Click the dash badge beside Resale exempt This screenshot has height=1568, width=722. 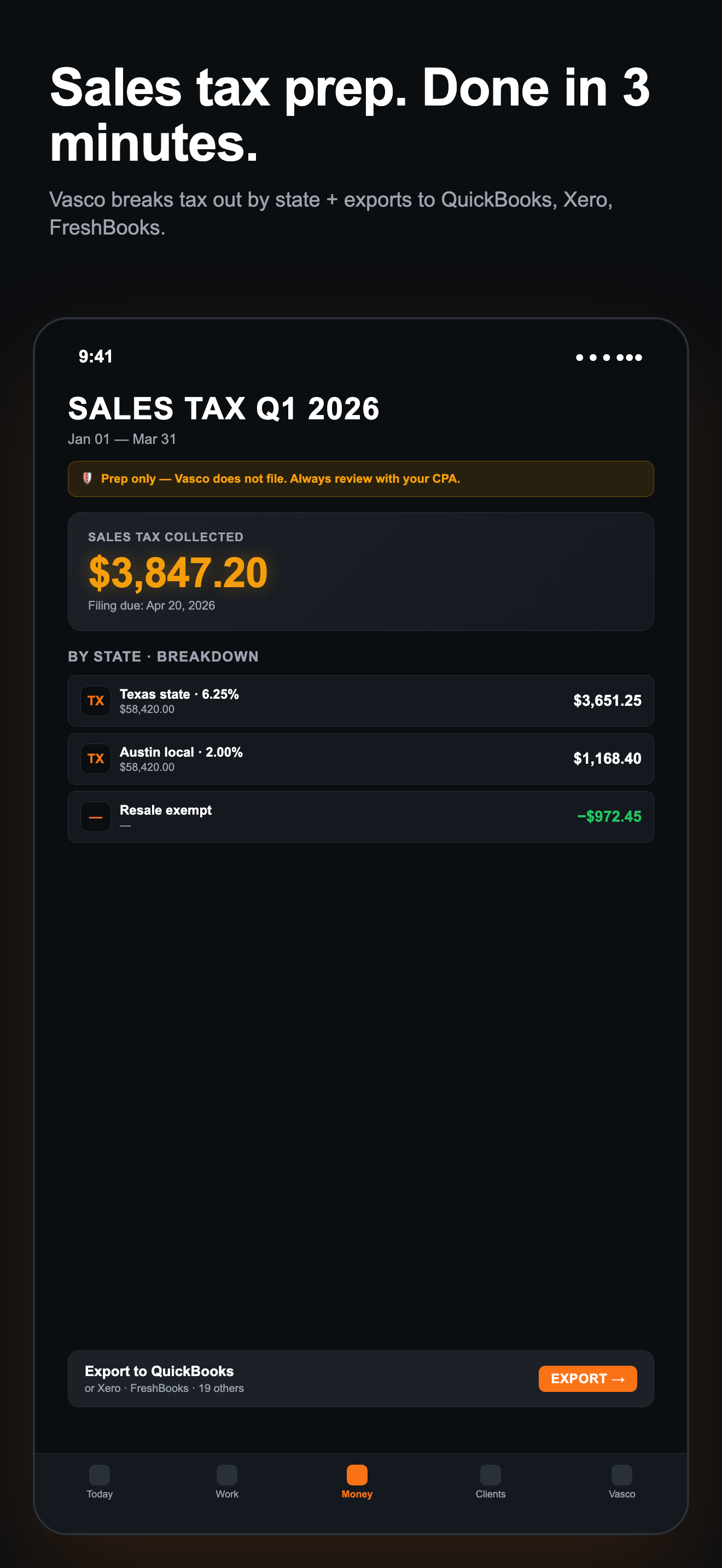(x=96, y=817)
